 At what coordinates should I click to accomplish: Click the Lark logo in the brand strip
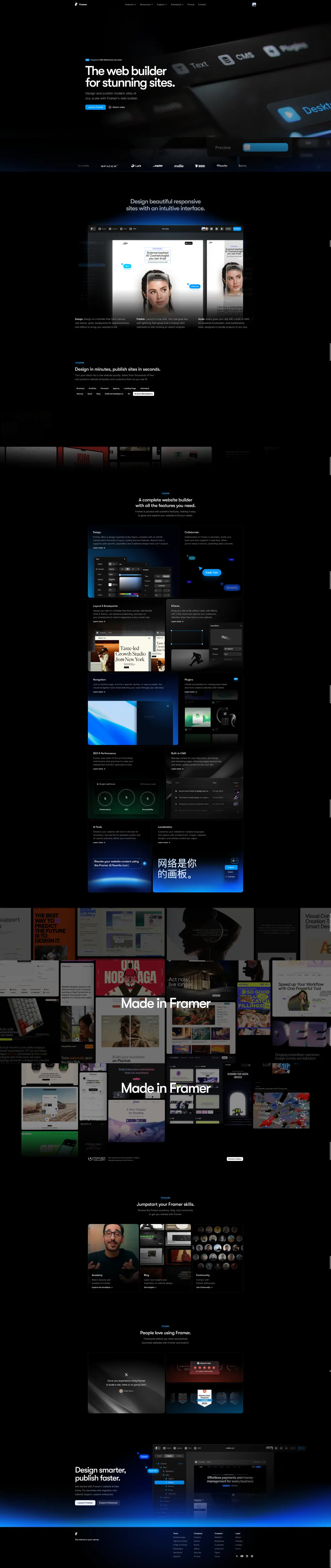click(136, 165)
